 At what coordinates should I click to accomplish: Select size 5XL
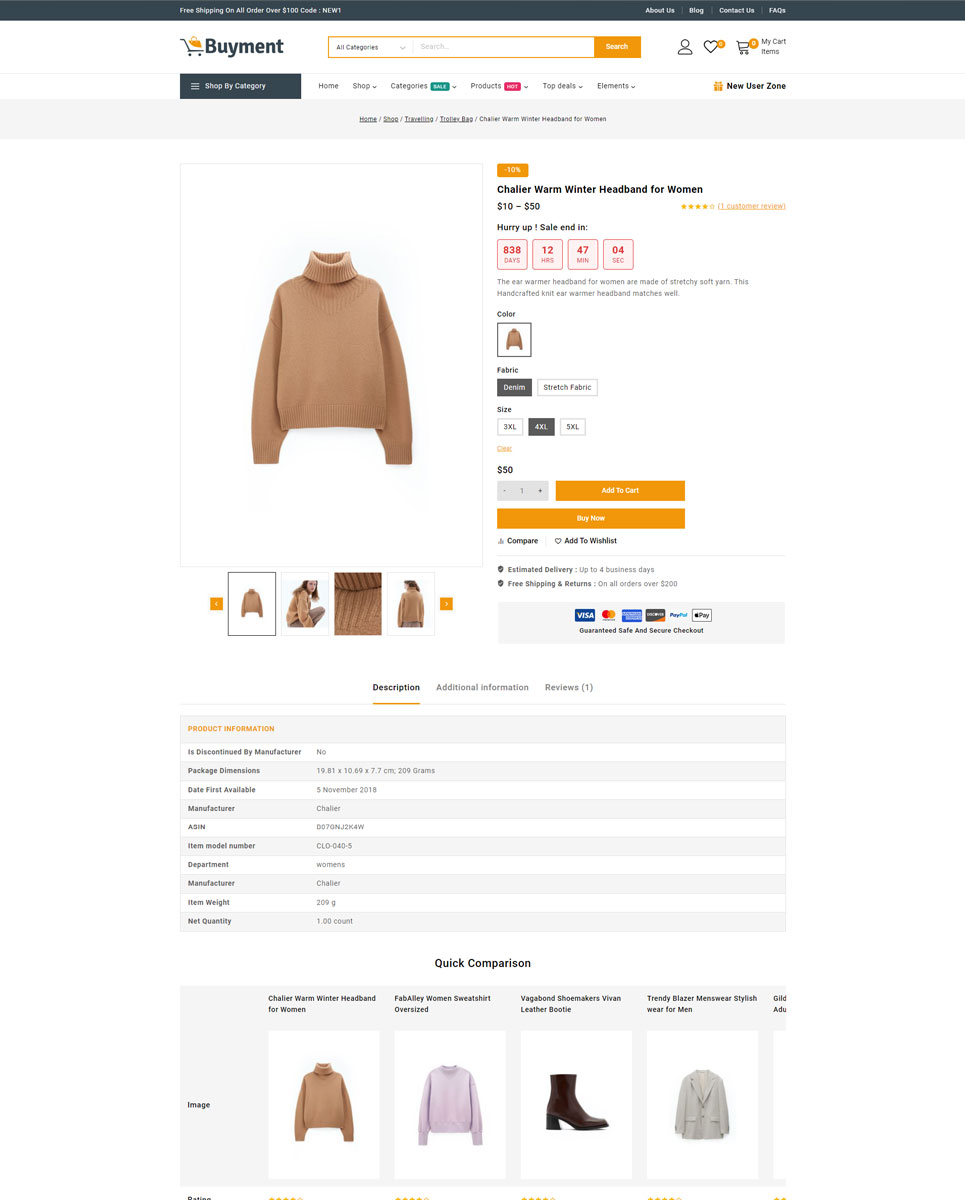pyautogui.click(x=573, y=427)
